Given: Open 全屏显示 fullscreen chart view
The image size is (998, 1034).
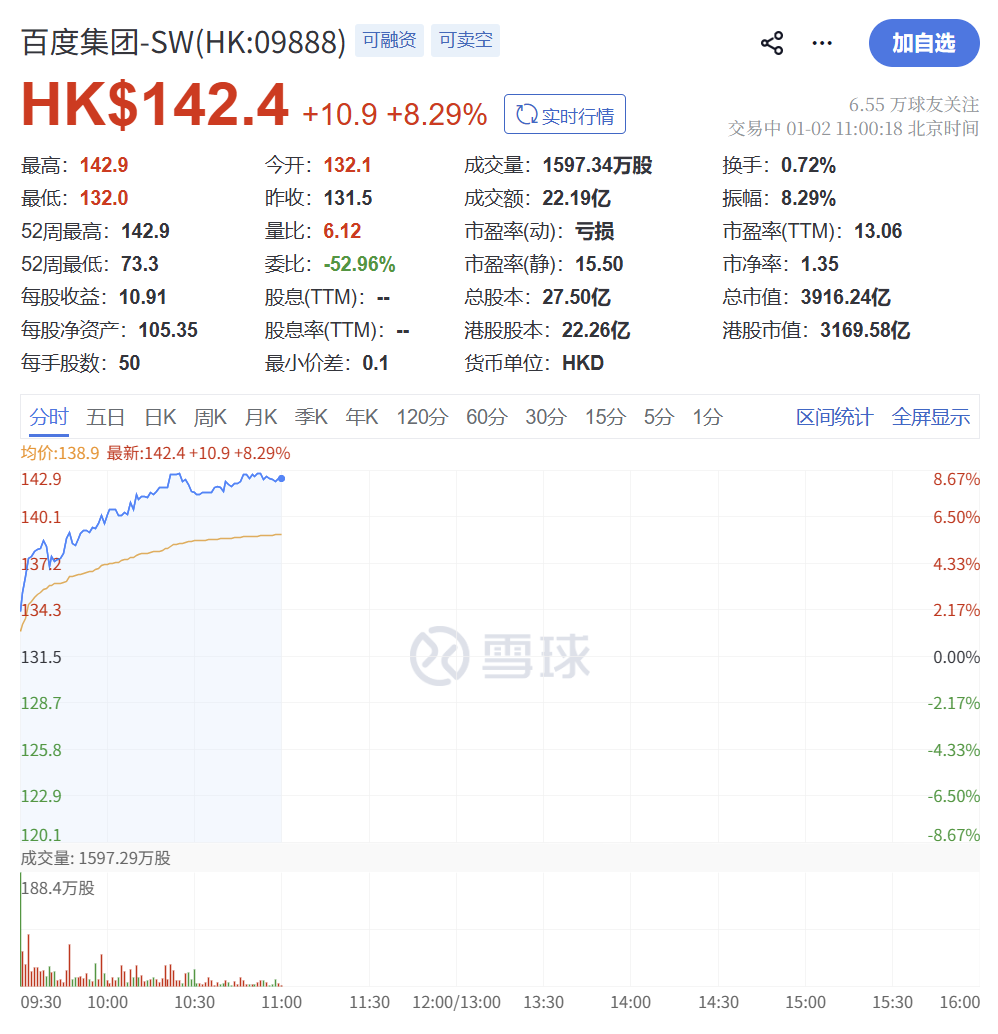Looking at the screenshot, I should point(931,417).
